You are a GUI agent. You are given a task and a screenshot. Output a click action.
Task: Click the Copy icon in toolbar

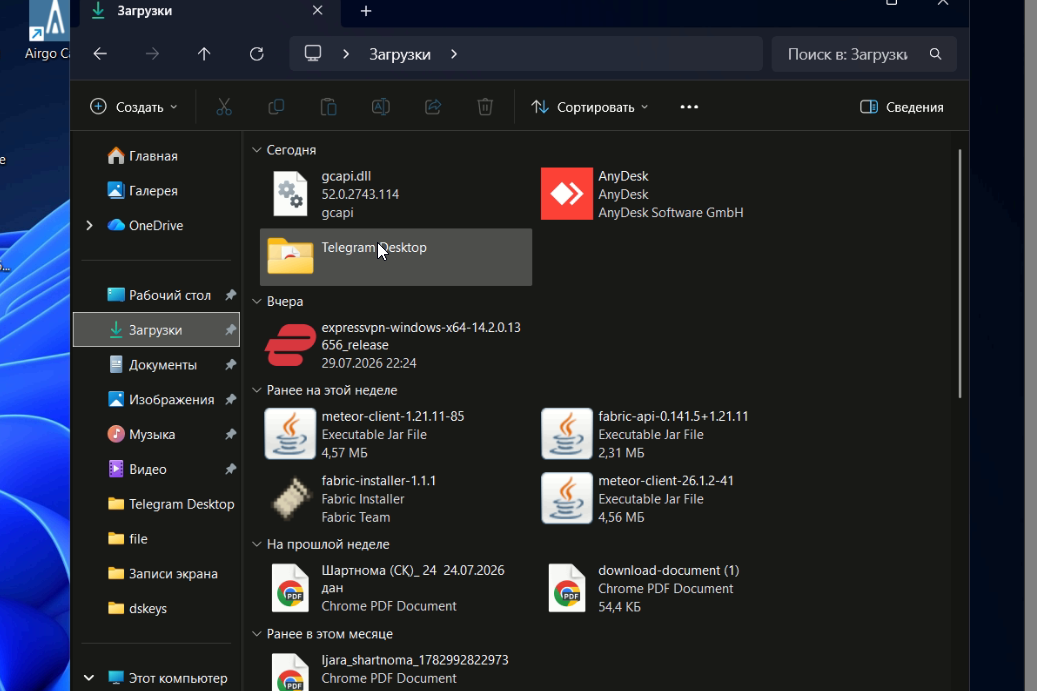tap(276, 107)
